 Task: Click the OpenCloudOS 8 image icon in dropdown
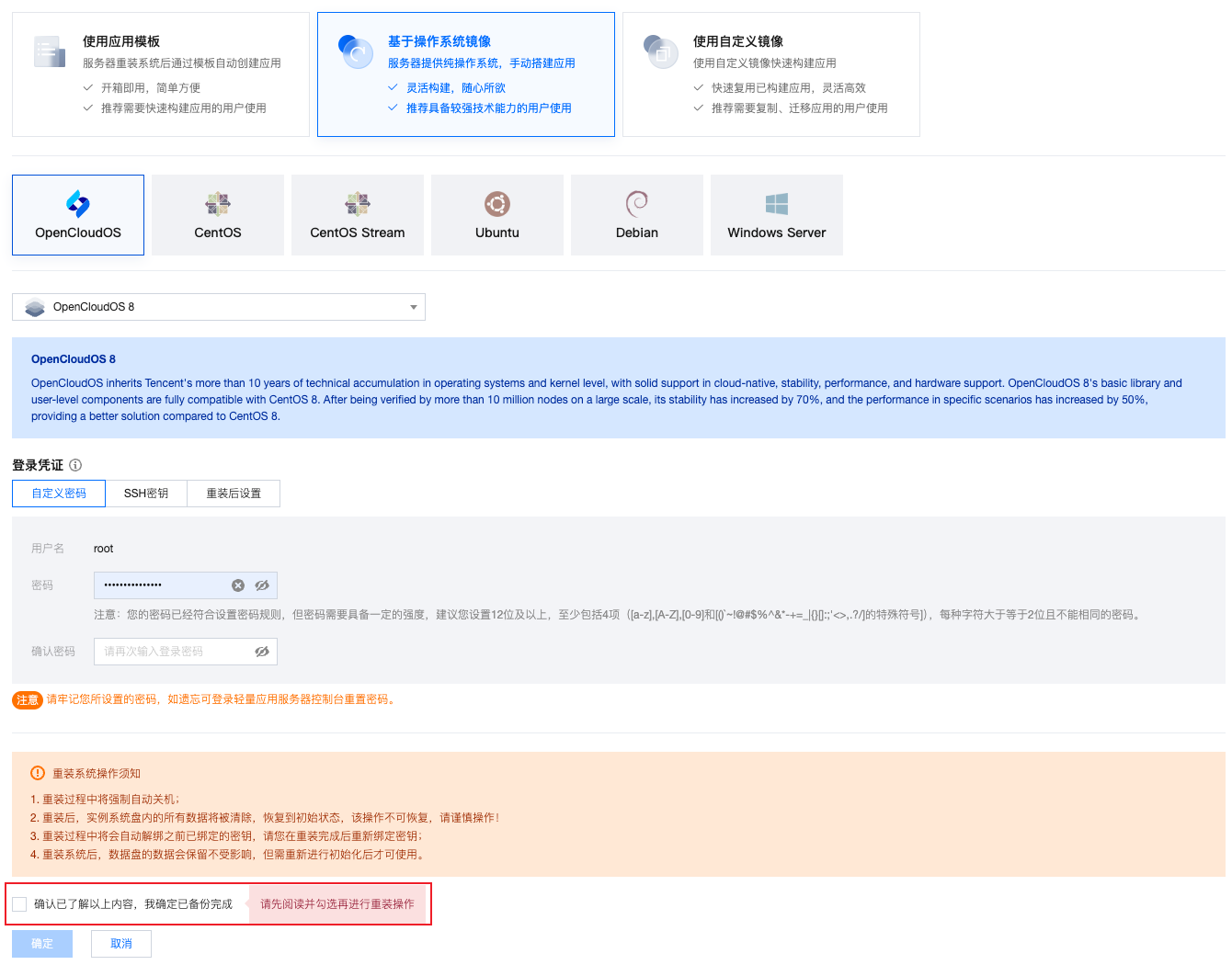tap(35, 307)
